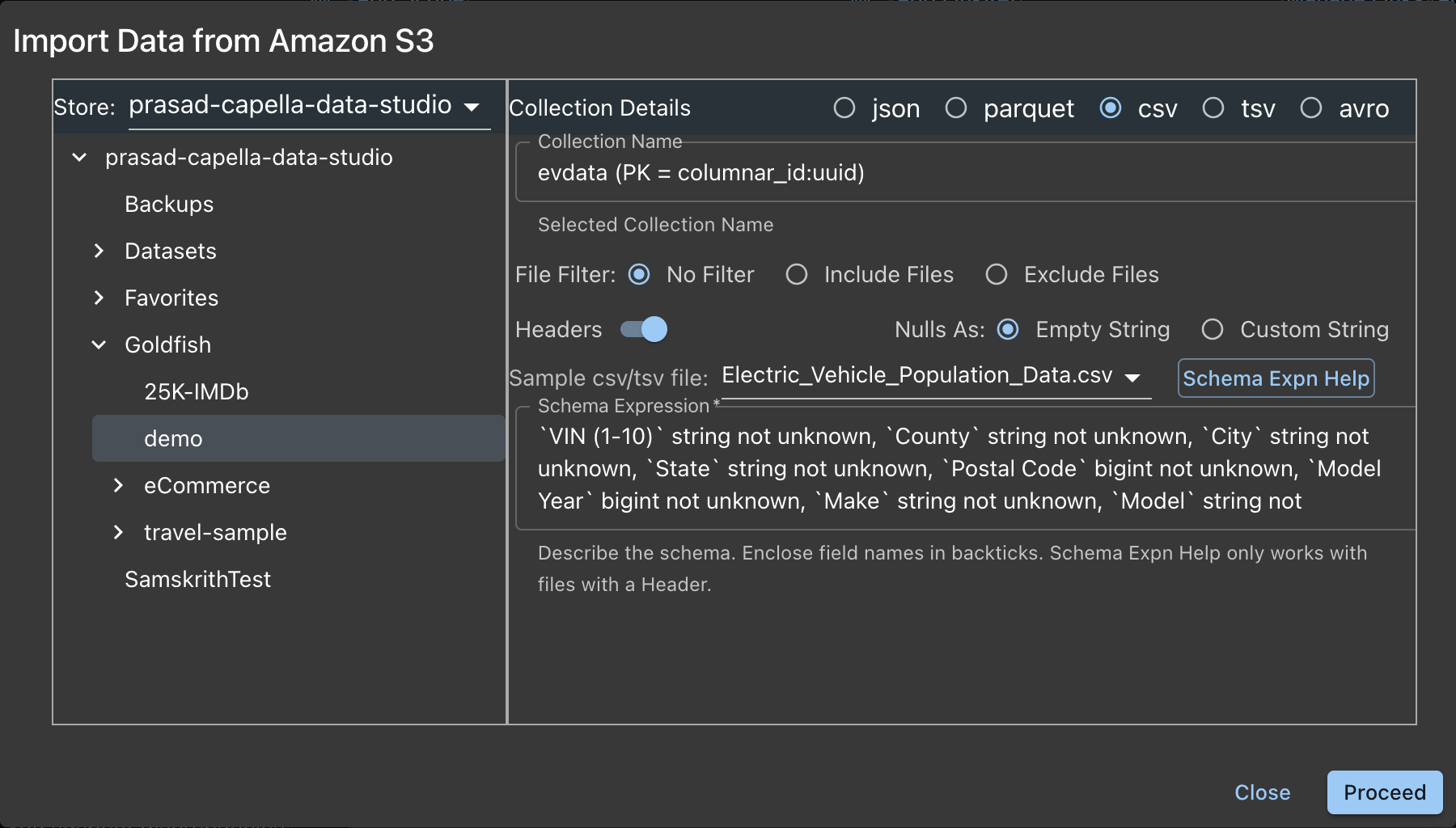The width and height of the screenshot is (1456, 828).
Task: Expand the Datasets folder chevron
Action: (99, 251)
